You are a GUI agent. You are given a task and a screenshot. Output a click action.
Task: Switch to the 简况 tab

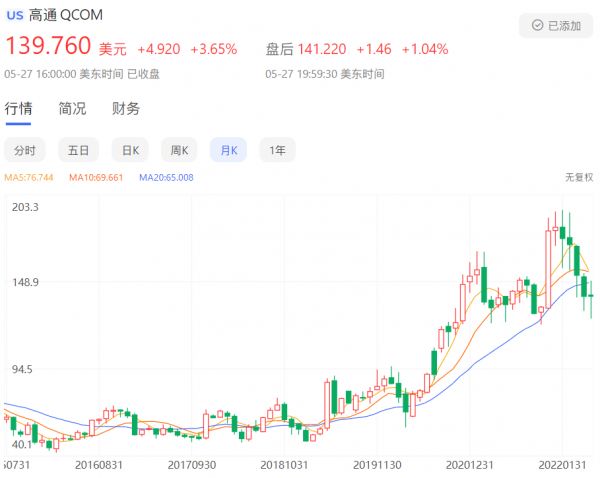pyautogui.click(x=72, y=109)
